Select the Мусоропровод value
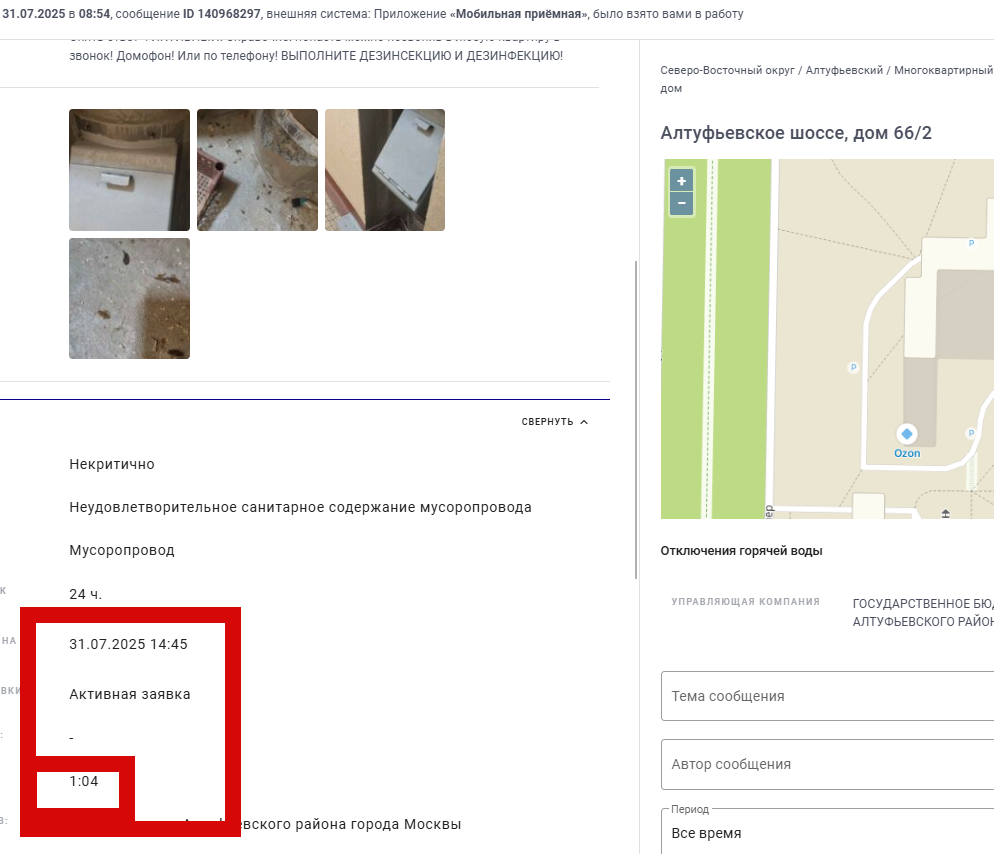The width and height of the screenshot is (994, 854). coord(122,550)
